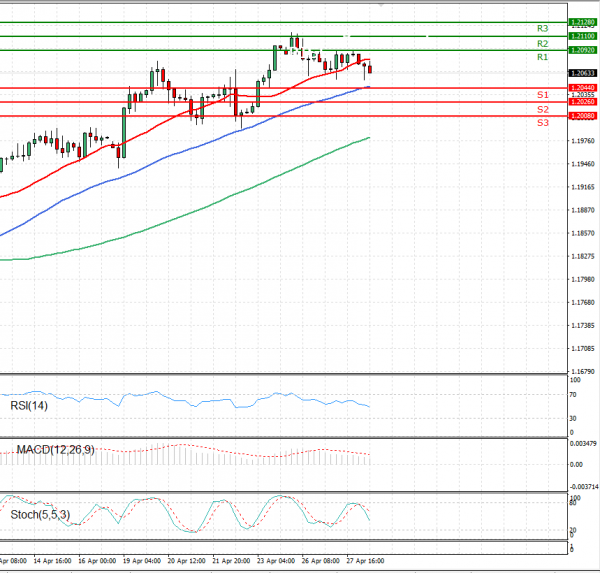Click the 1.19460 price axis value
The height and width of the screenshot is (573, 600).
583,164
